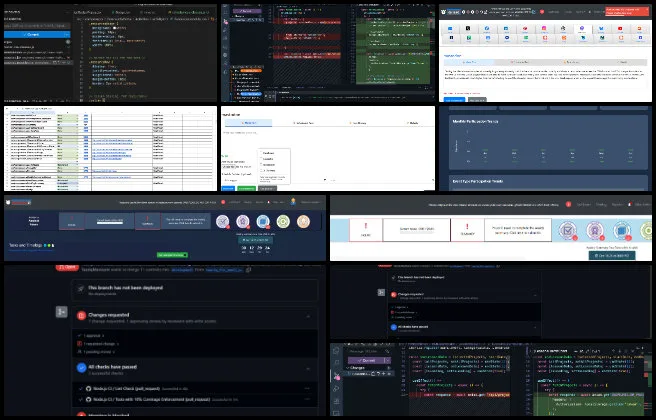Select the highlighted first tab in the white form

coord(250,123)
